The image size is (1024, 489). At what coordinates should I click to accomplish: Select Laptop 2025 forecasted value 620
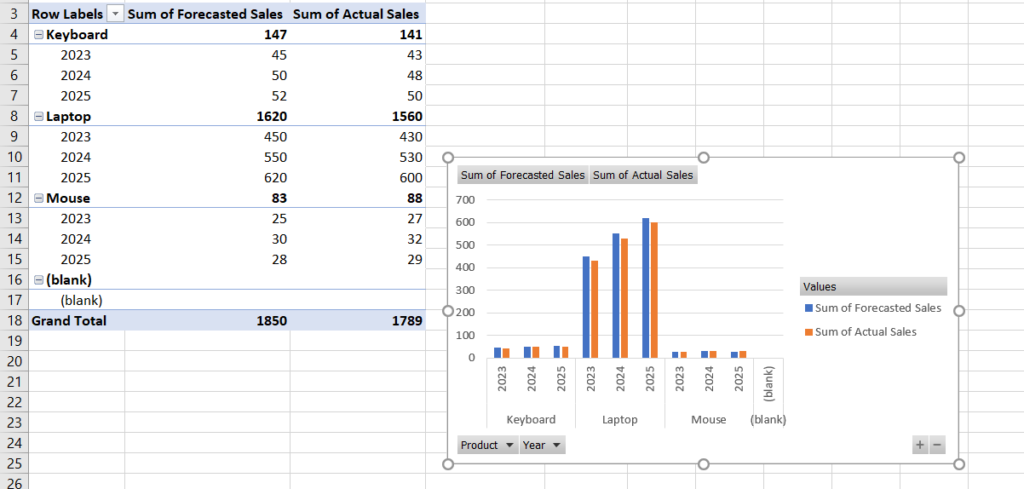pos(208,178)
